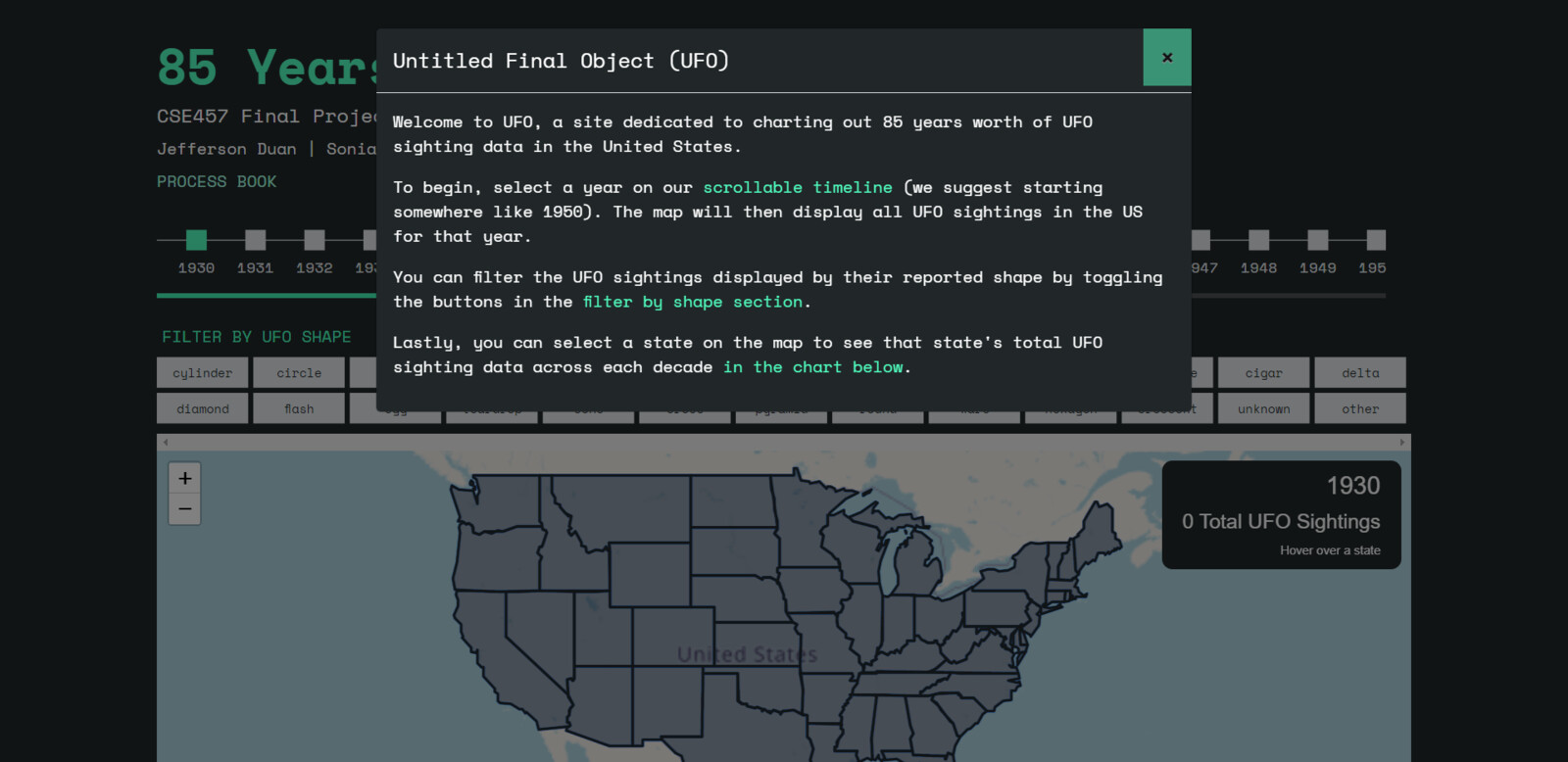The width and height of the screenshot is (1568, 762).
Task: Toggle the delta shape filter
Action: [x=1359, y=373]
